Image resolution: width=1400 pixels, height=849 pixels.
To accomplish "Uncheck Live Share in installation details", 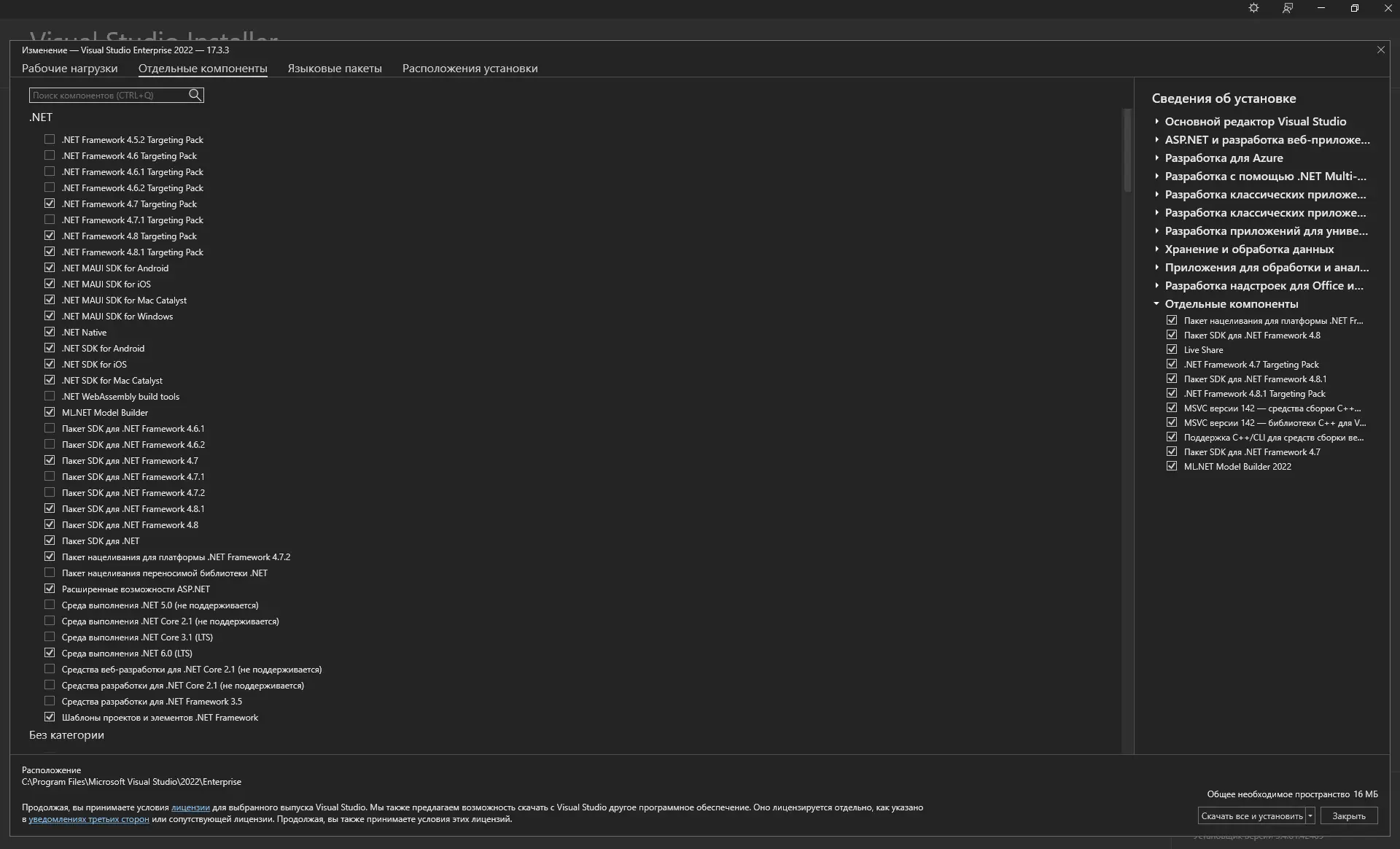I will [1172, 349].
